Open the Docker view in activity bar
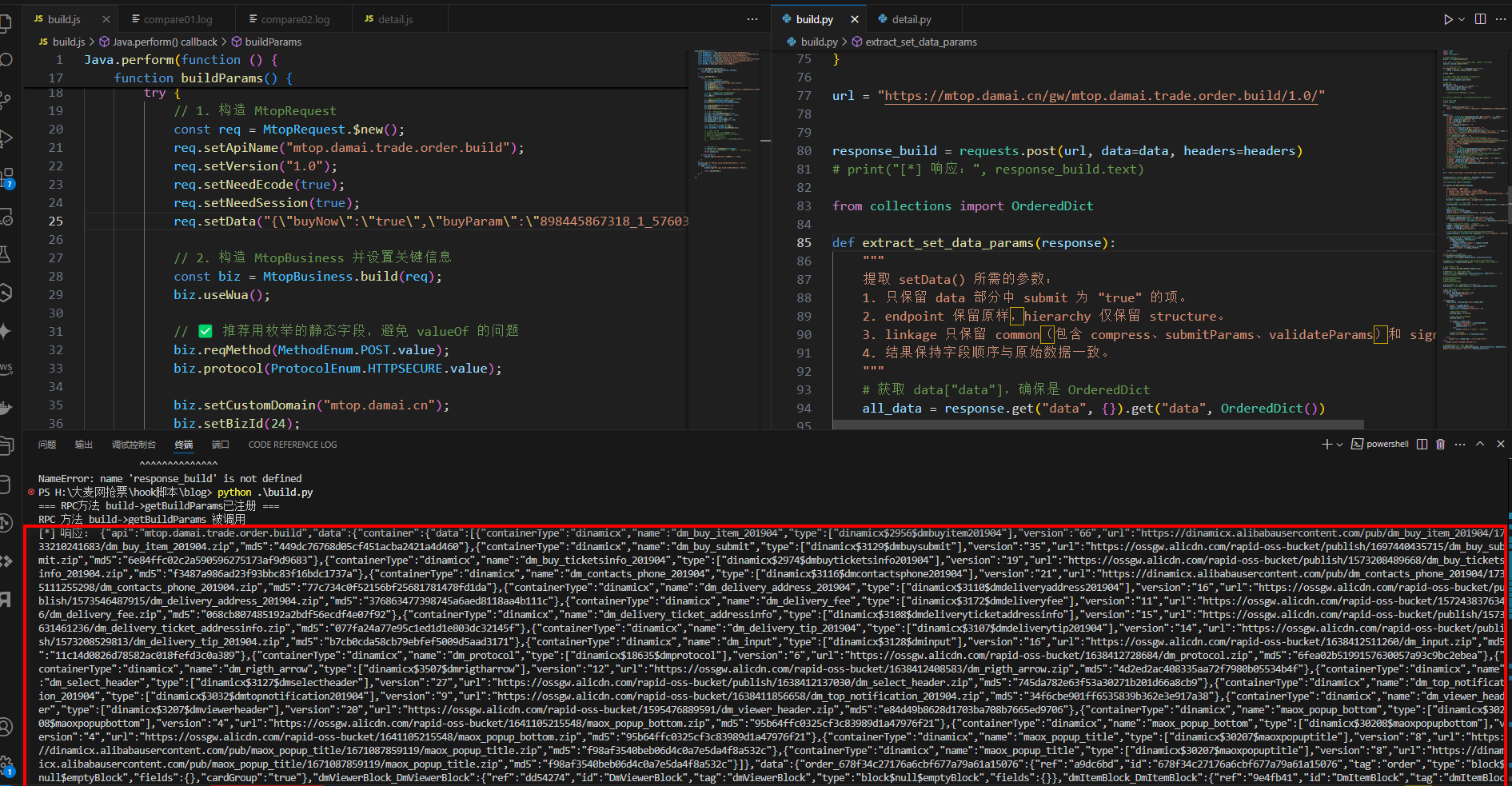1512x786 pixels. click(5, 409)
